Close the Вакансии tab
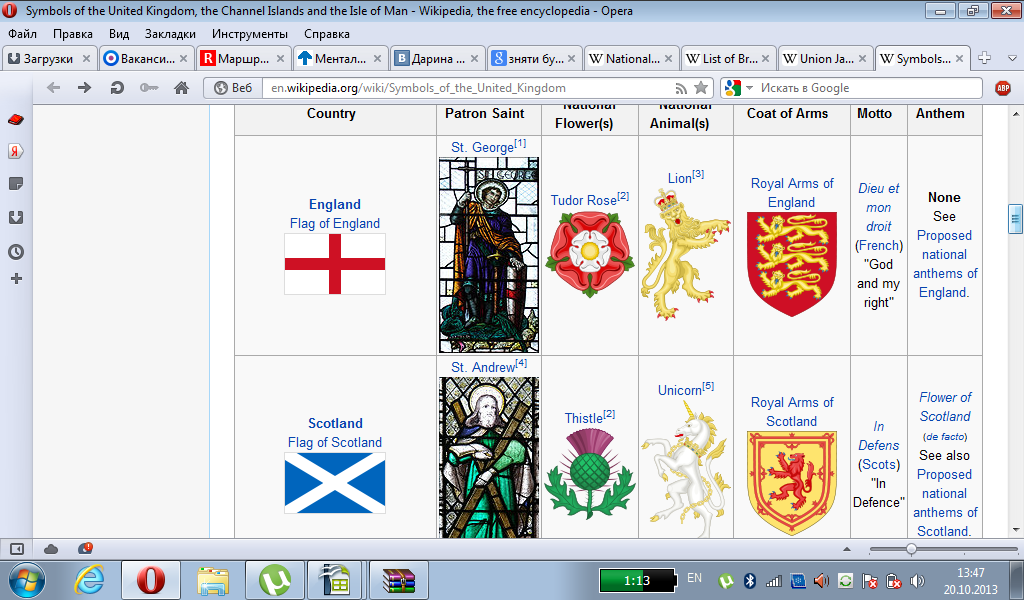 [x=184, y=59]
